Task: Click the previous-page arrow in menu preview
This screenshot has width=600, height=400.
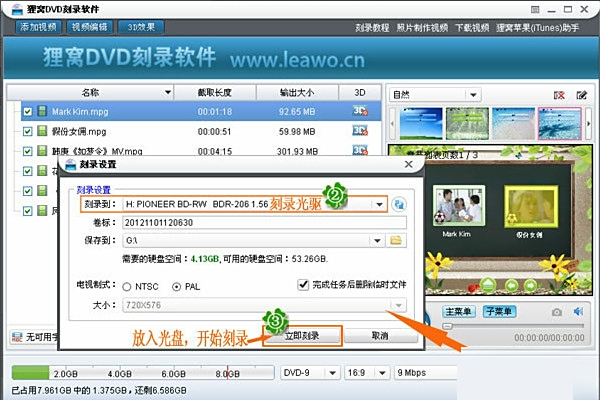Action: point(512,286)
